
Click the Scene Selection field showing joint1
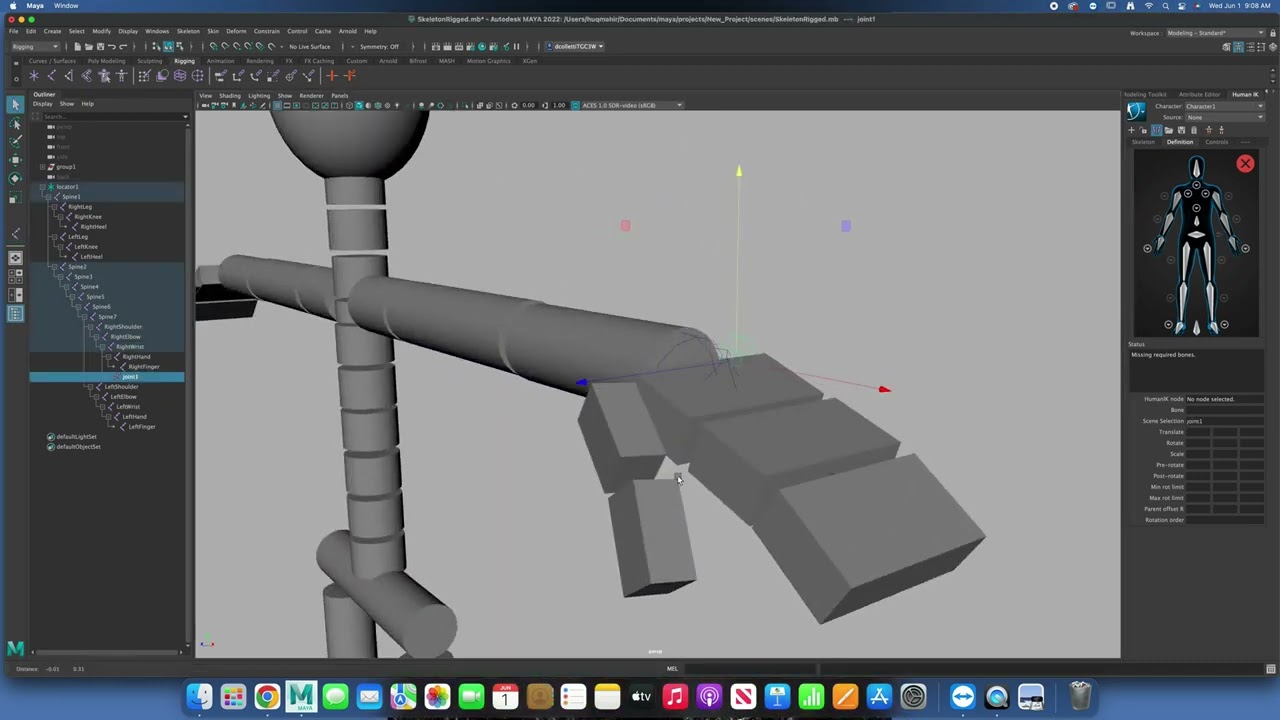click(1225, 421)
